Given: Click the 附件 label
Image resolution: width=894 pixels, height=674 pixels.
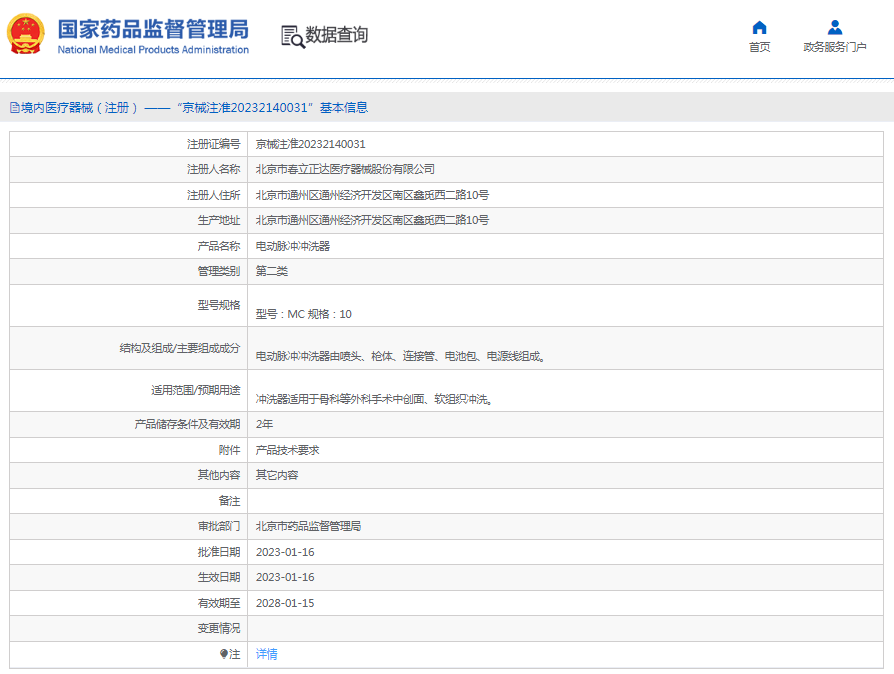Looking at the screenshot, I should [x=230, y=450].
